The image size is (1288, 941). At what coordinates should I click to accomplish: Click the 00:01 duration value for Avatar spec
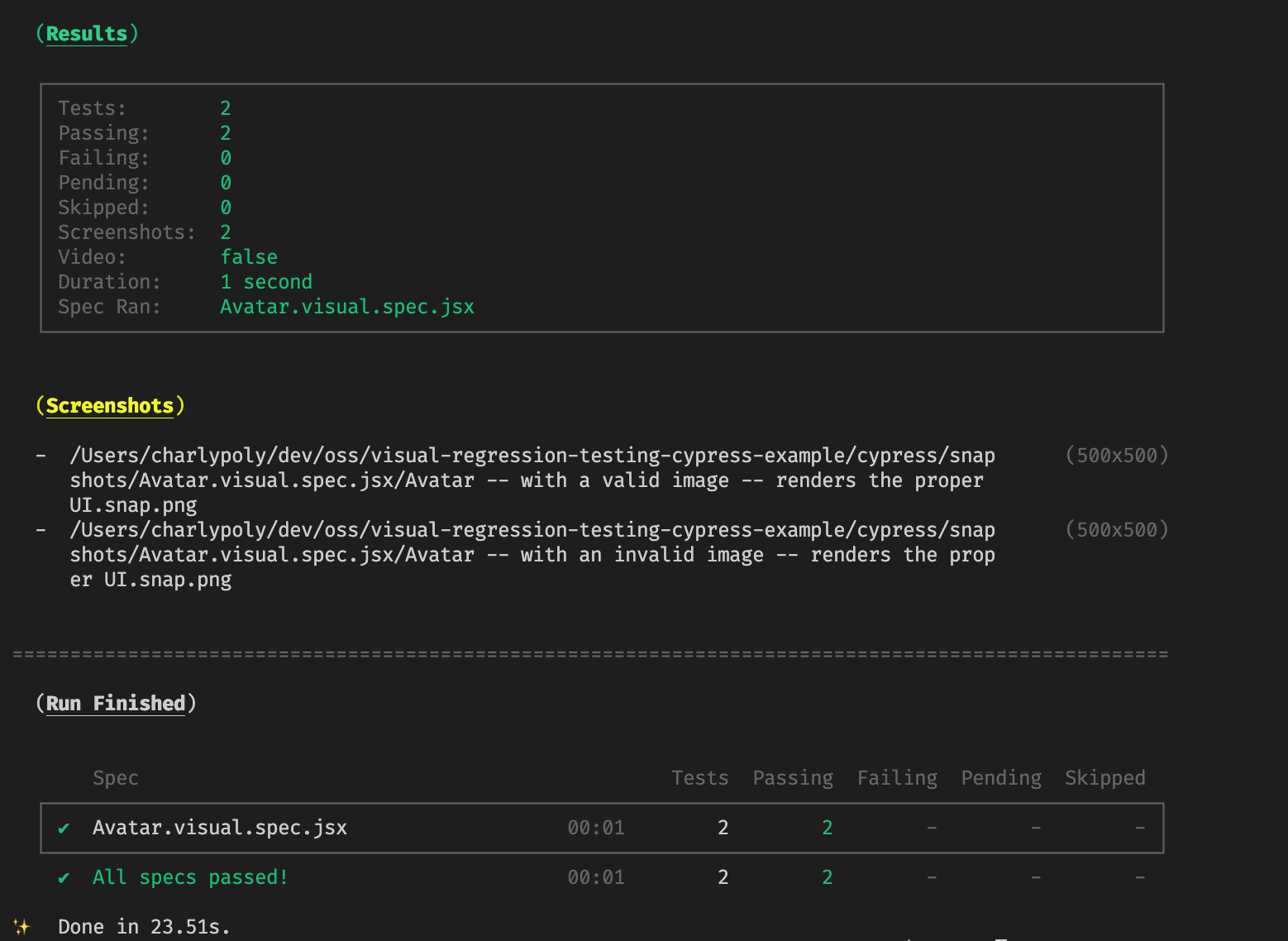(x=596, y=828)
